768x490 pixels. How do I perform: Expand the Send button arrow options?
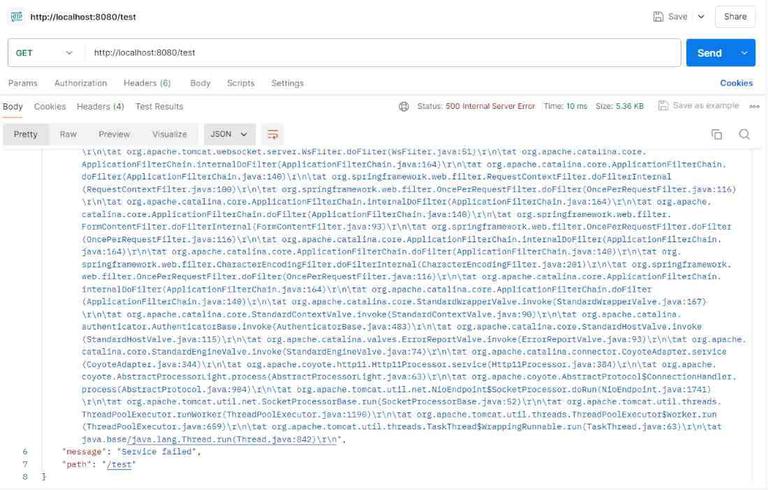744,53
